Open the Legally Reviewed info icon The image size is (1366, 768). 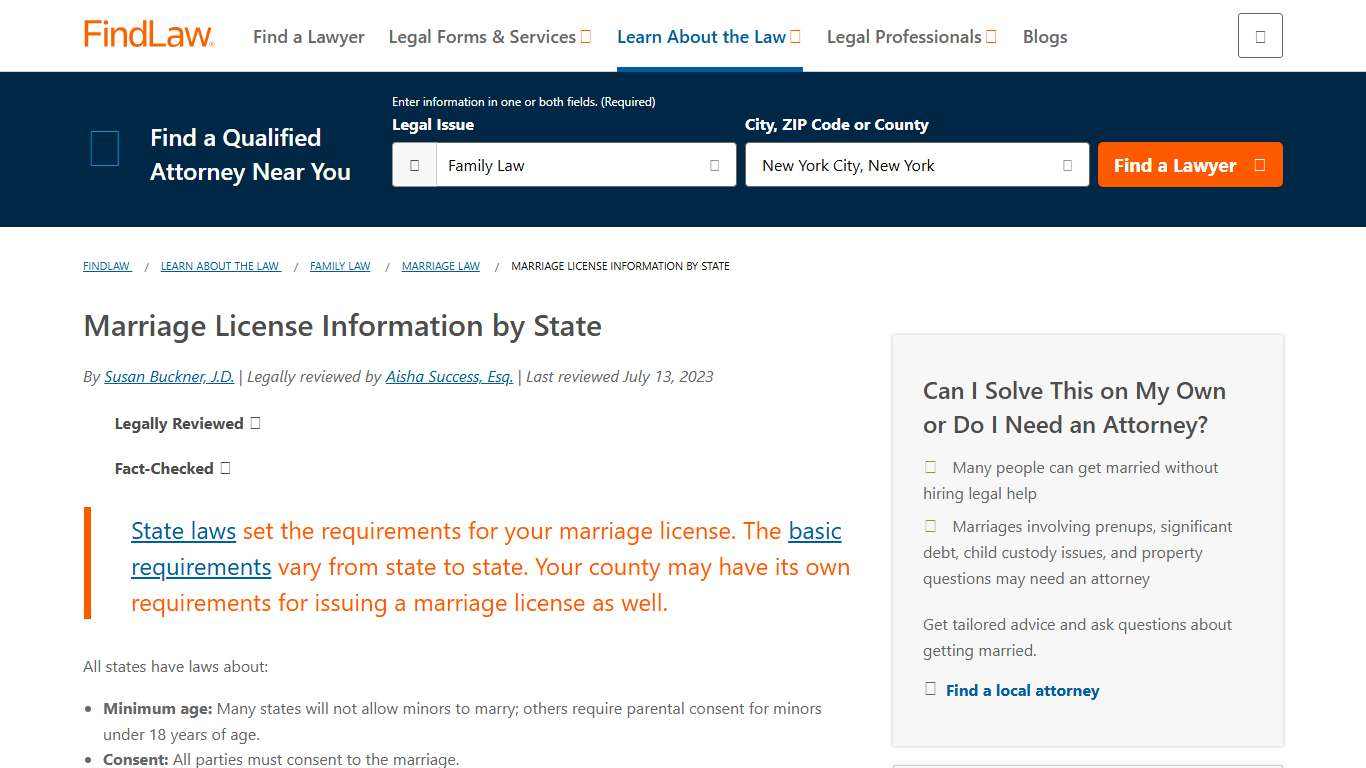click(255, 422)
